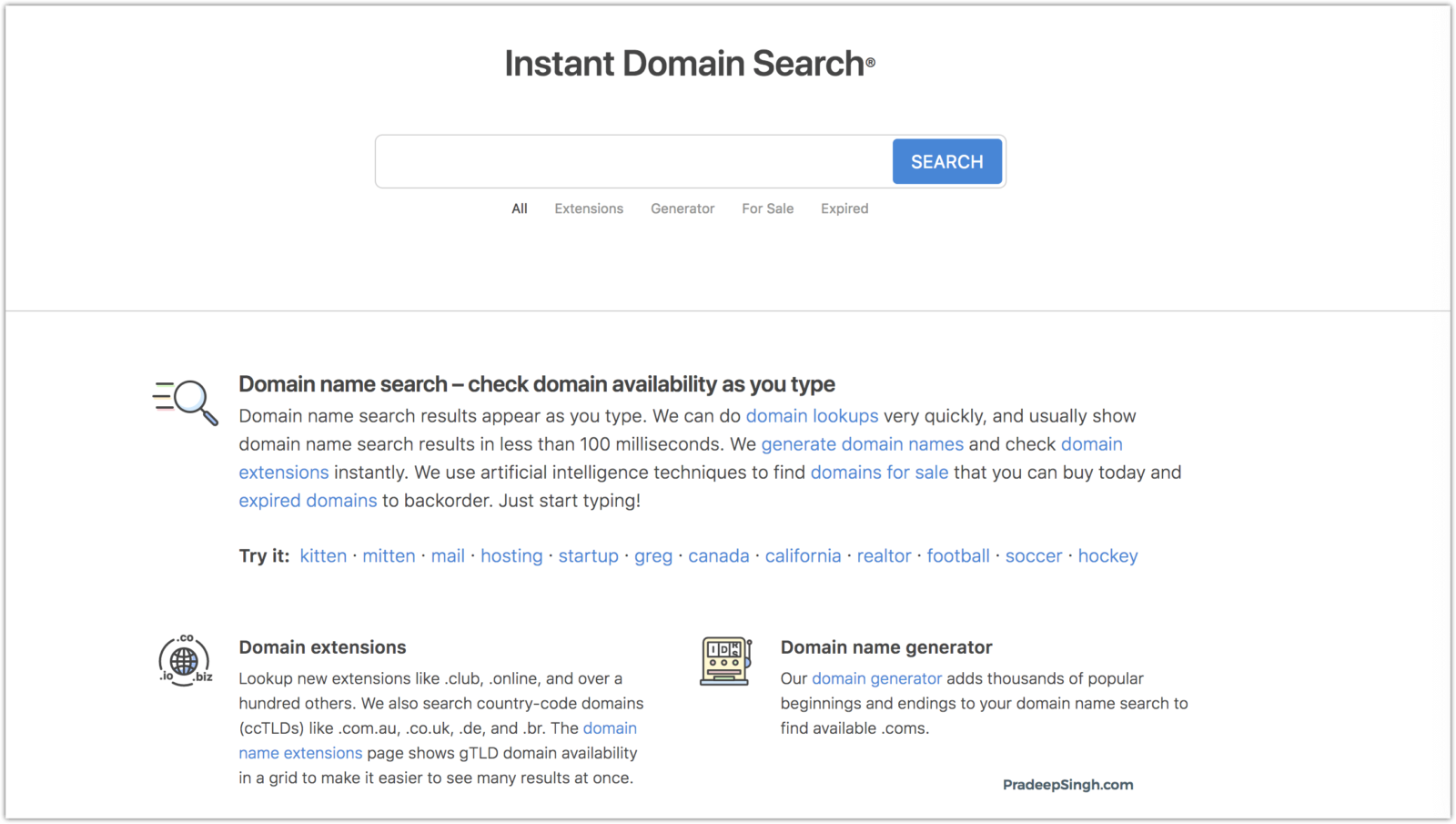Select the All tab
The height and width of the screenshot is (824, 1456).
[x=520, y=209]
